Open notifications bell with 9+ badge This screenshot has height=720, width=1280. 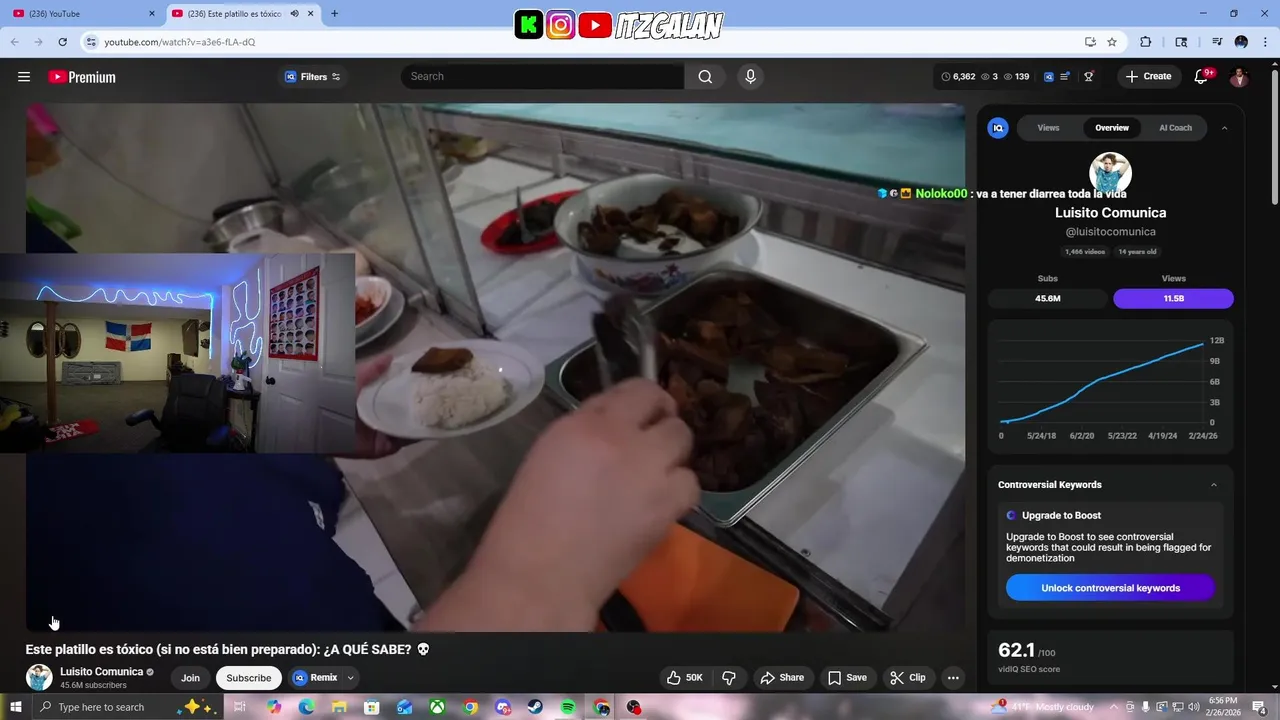point(1202,77)
